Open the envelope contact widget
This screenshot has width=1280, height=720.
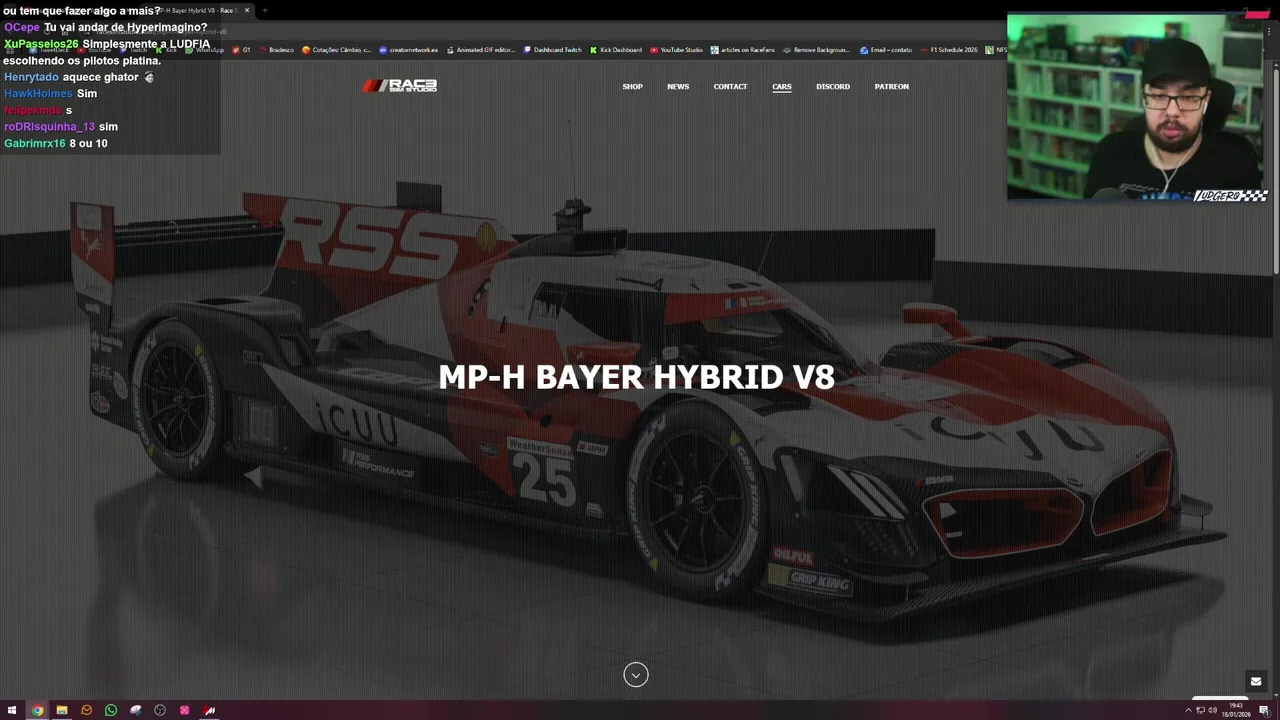pyautogui.click(x=1256, y=682)
